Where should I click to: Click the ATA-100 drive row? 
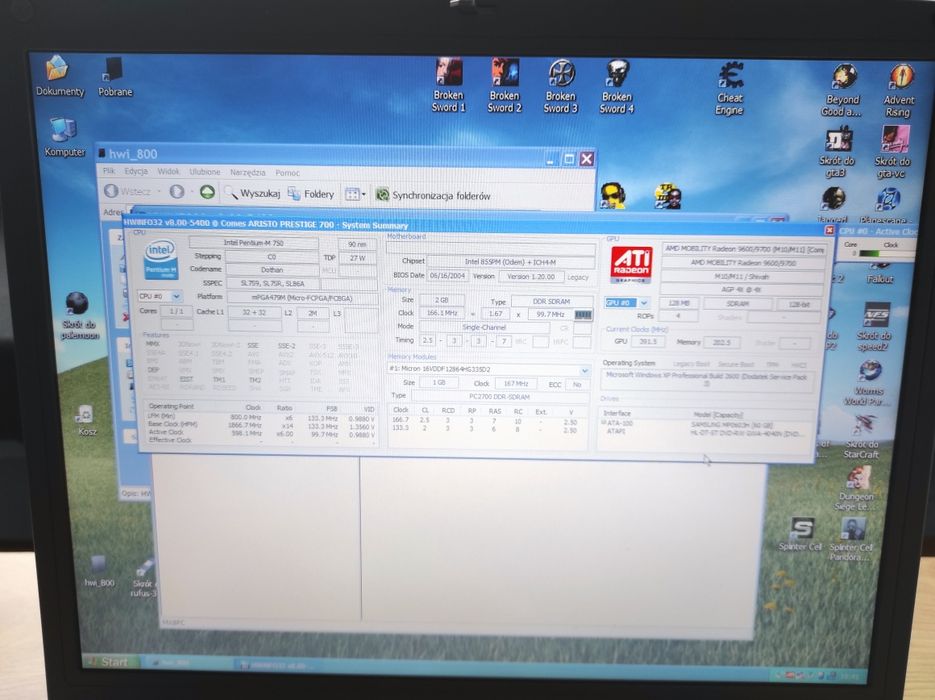coord(705,424)
